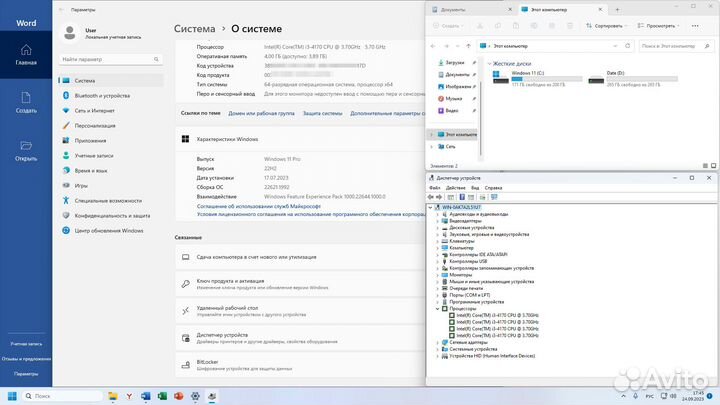Open Дополнительные параметры системы link
This screenshot has height=405, width=720.
(x=387, y=113)
